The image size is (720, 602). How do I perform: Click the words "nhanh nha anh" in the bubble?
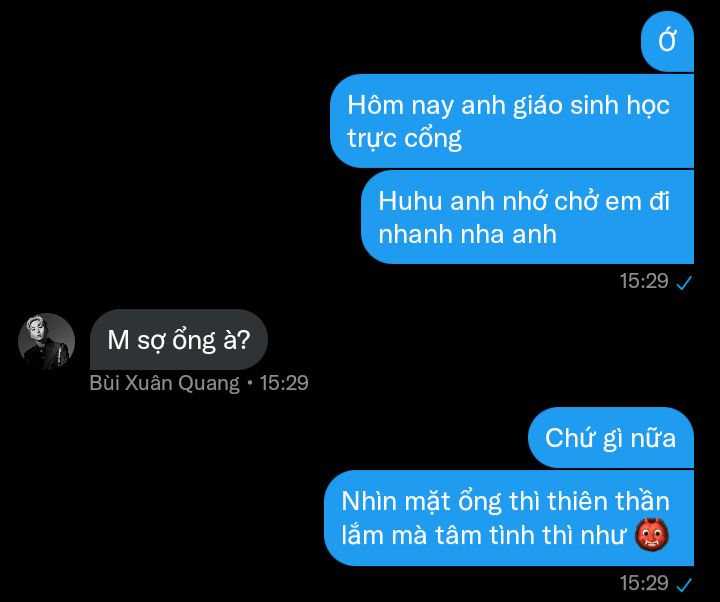point(467,234)
